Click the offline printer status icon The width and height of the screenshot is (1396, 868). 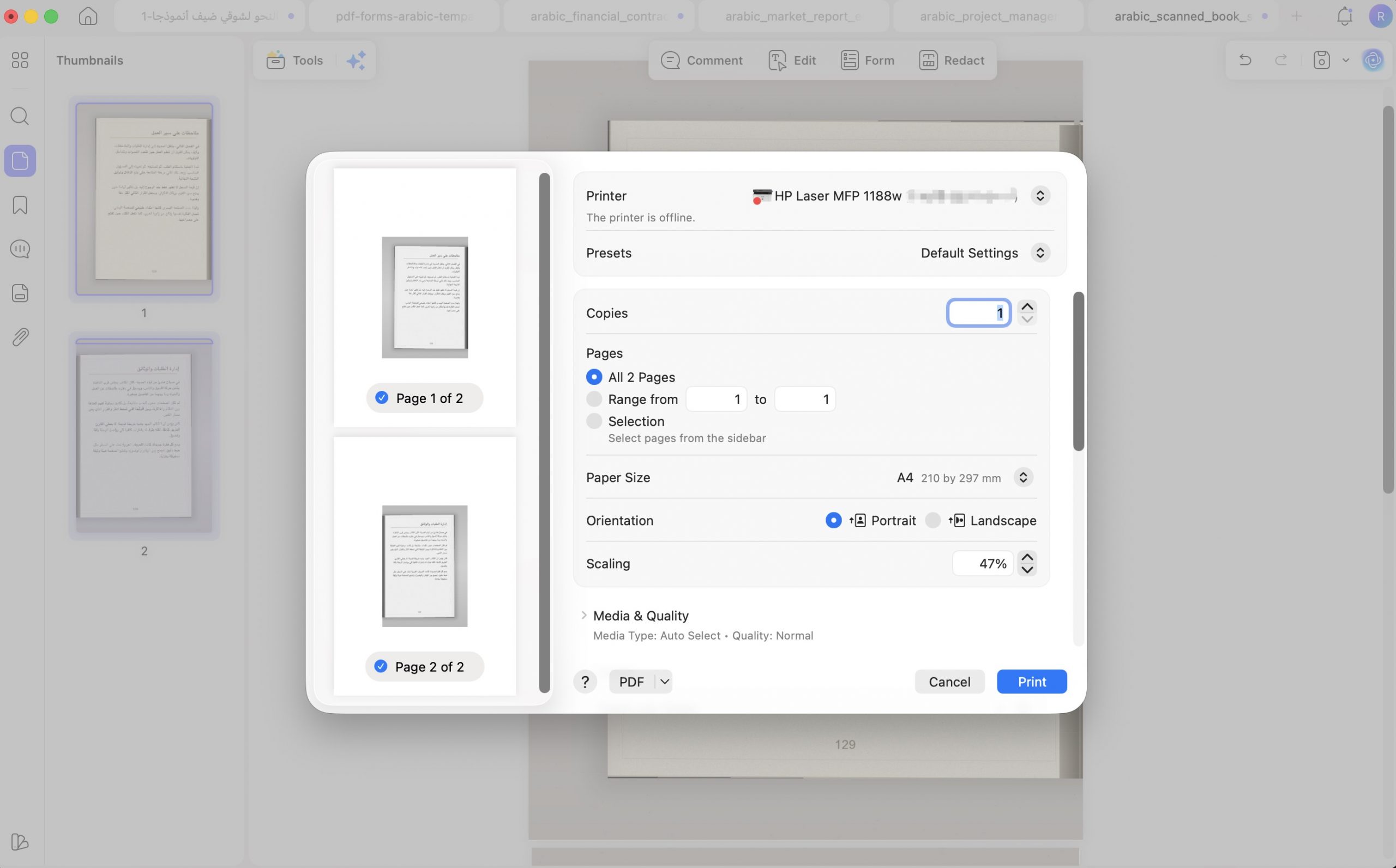[762, 196]
